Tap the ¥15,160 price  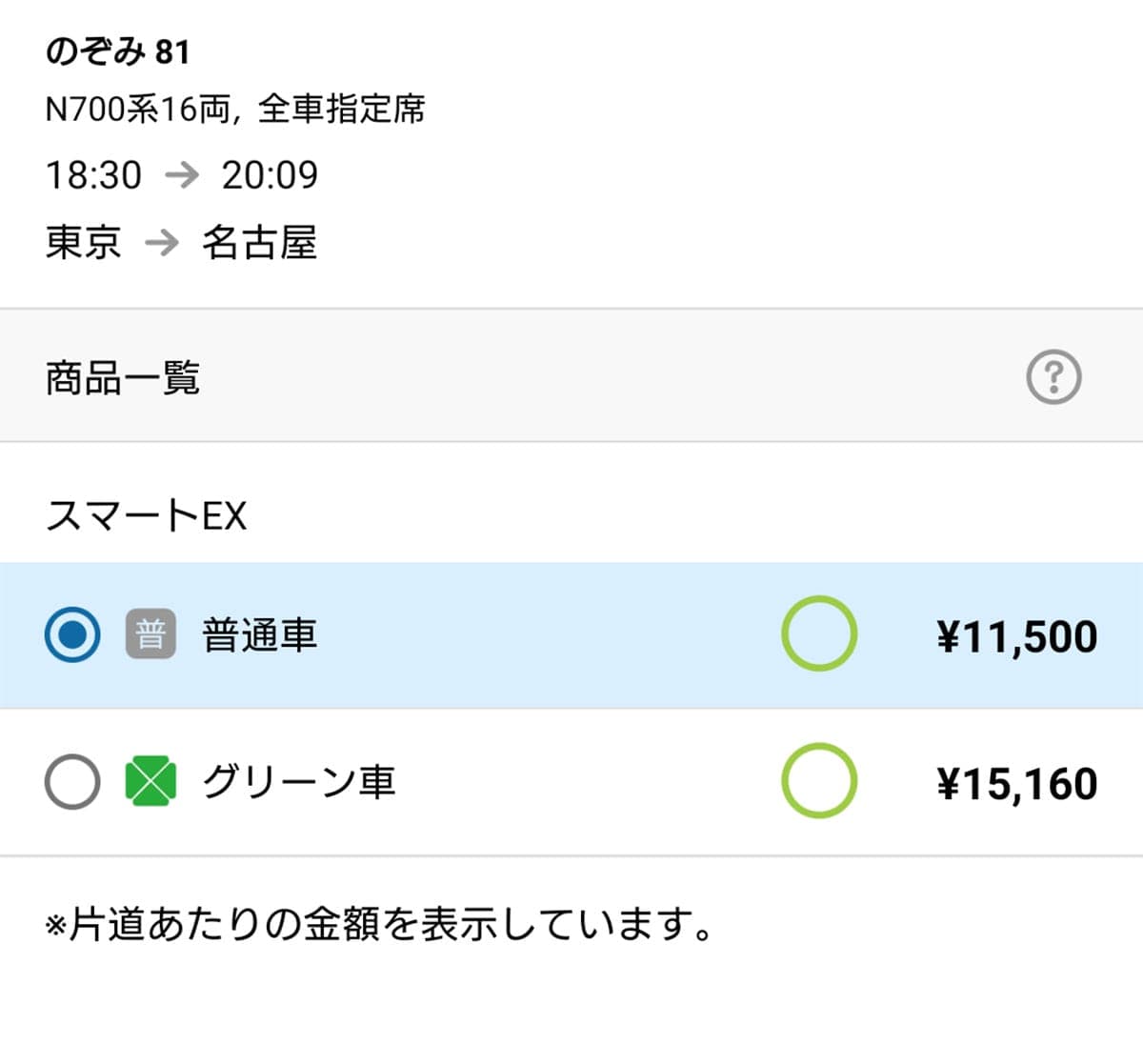click(1016, 784)
